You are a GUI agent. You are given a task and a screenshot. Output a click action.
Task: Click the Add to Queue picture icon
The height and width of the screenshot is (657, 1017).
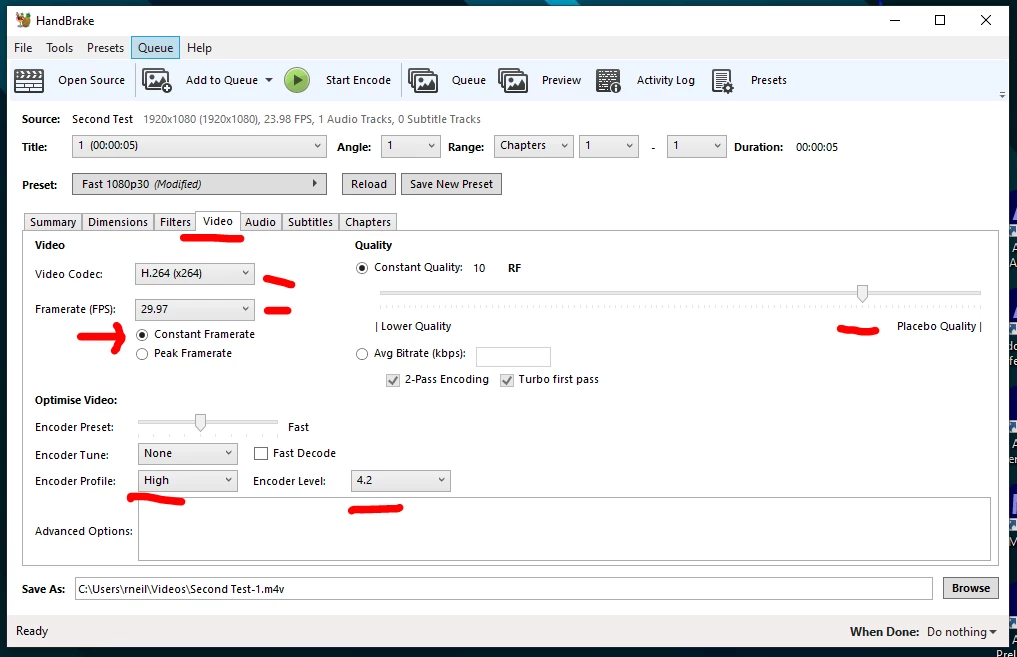[x=156, y=80]
